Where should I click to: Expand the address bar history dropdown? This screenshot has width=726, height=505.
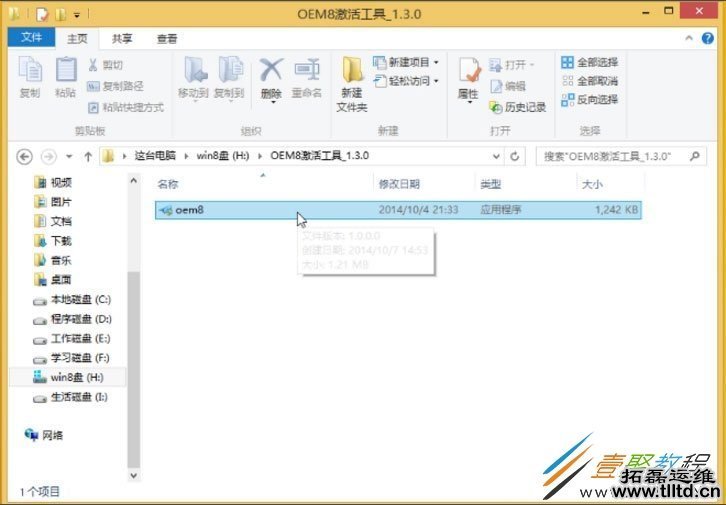click(496, 156)
